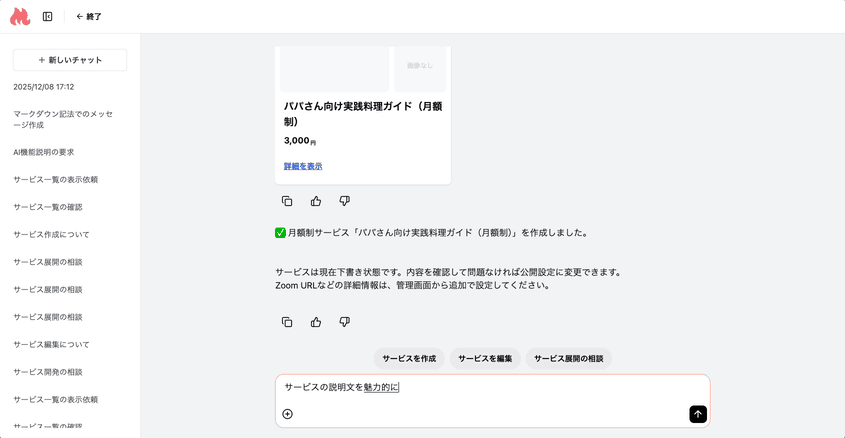Thumbs down the service card response
845x438 pixels.
click(x=345, y=201)
